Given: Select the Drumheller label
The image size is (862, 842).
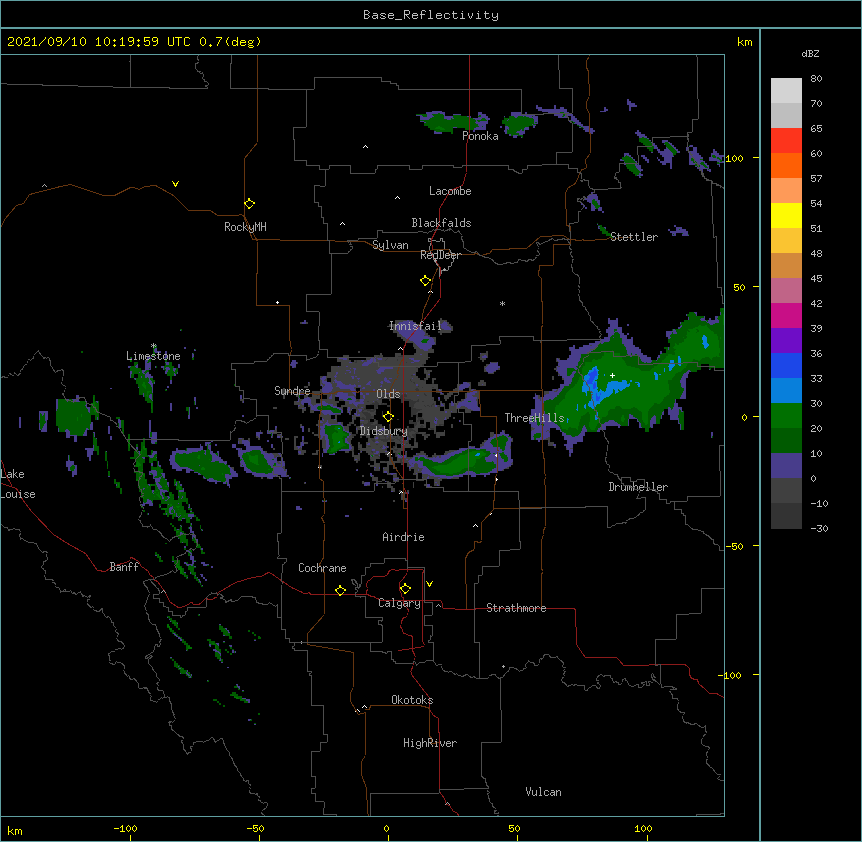Looking at the screenshot, I should coord(638,487).
